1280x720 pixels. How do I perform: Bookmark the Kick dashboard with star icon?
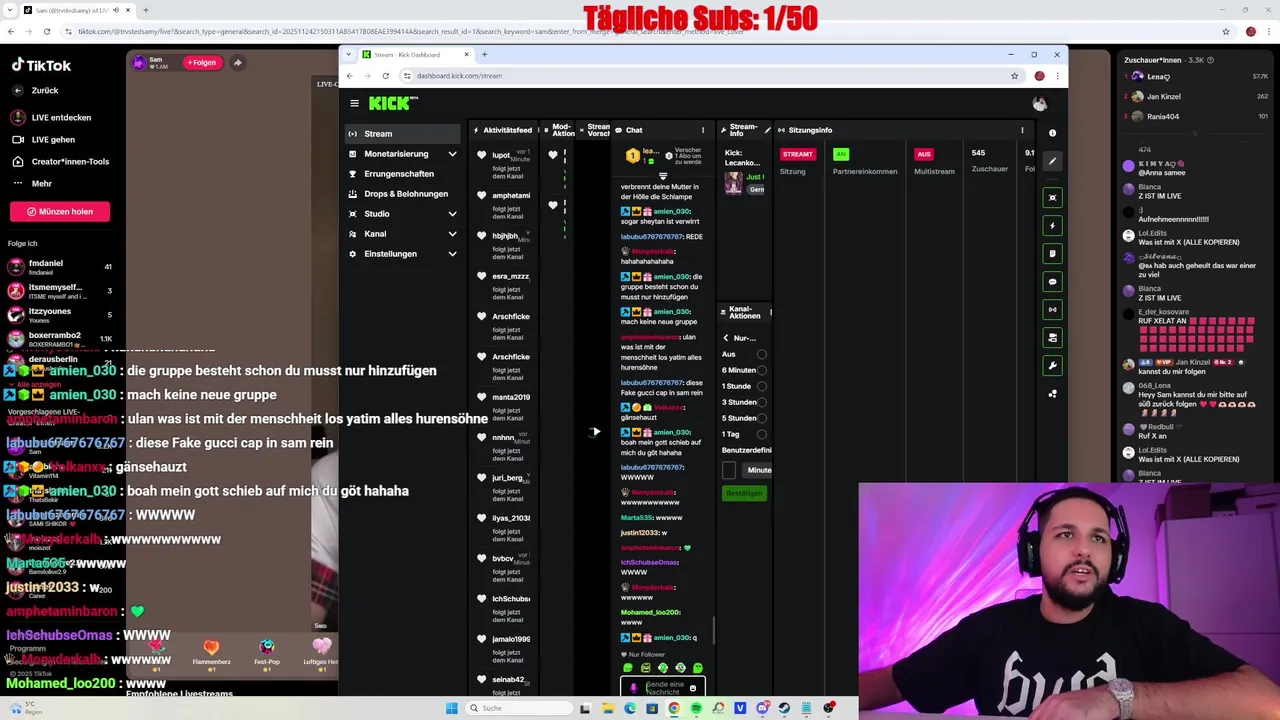(x=1014, y=76)
